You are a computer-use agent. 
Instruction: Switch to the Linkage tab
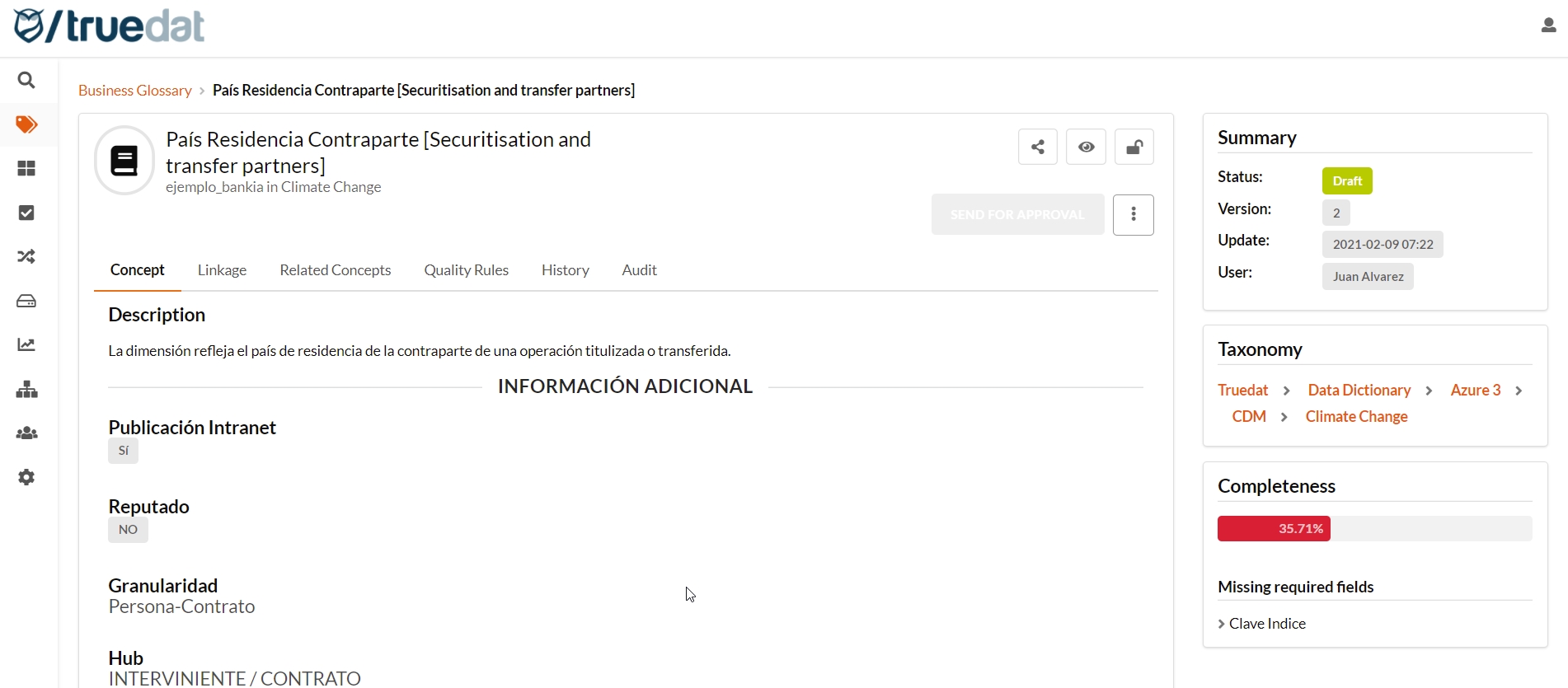tap(222, 270)
